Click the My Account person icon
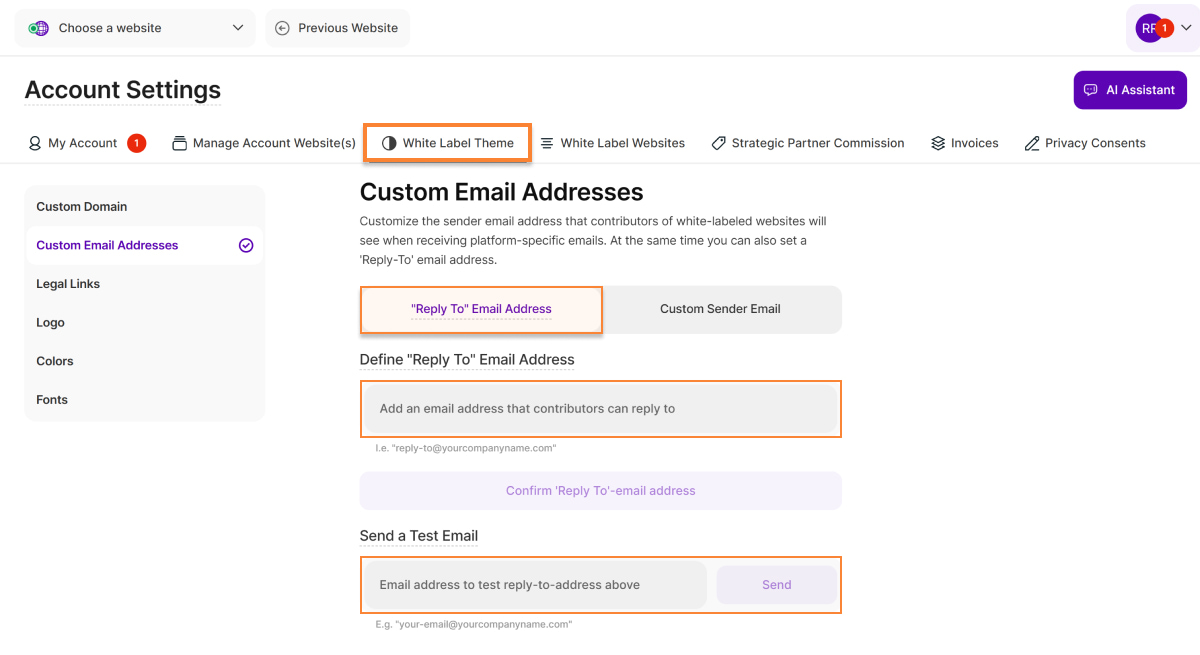This screenshot has height=655, width=1200. 35,143
